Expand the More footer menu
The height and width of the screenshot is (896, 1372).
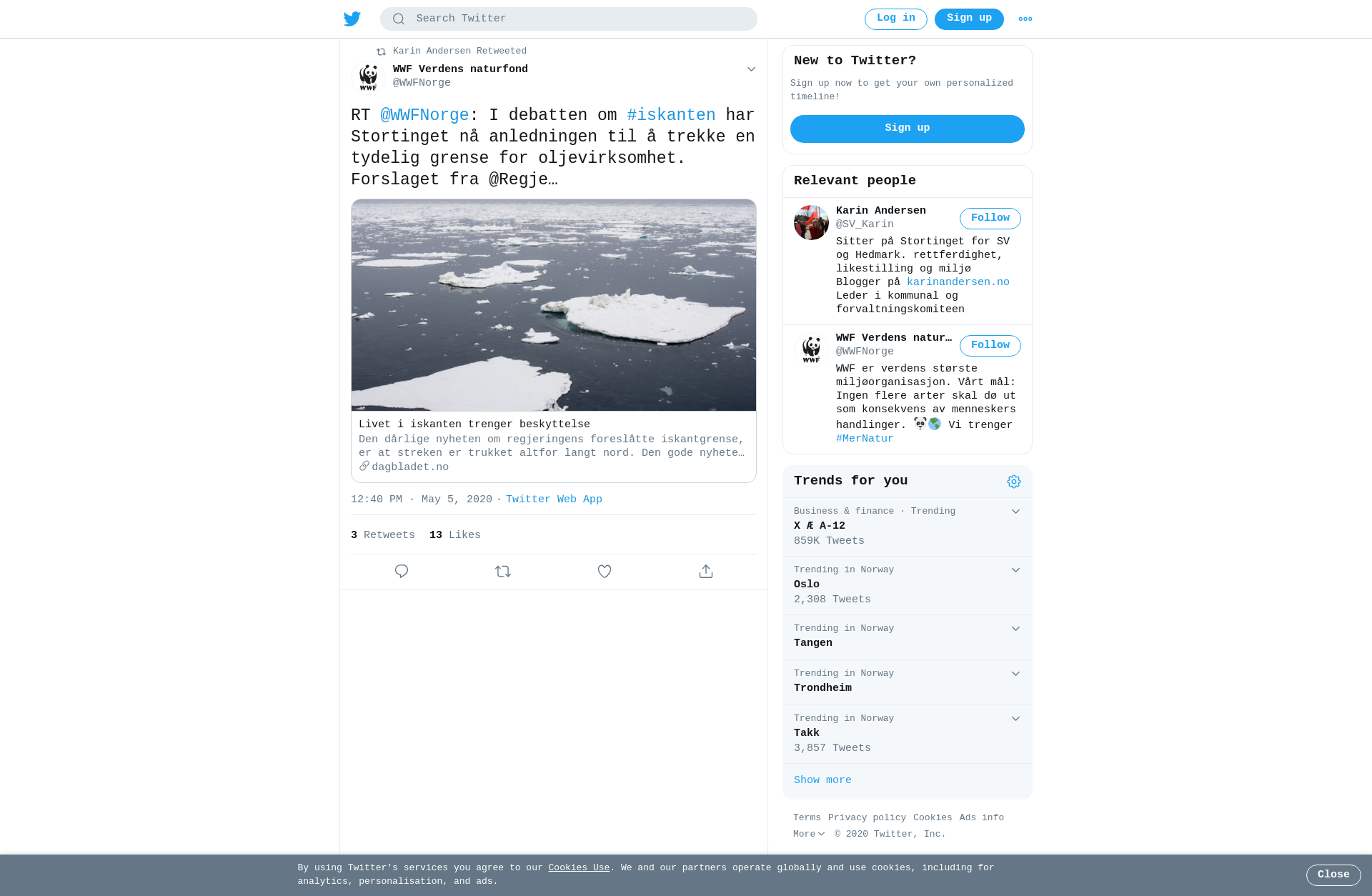[809, 834]
